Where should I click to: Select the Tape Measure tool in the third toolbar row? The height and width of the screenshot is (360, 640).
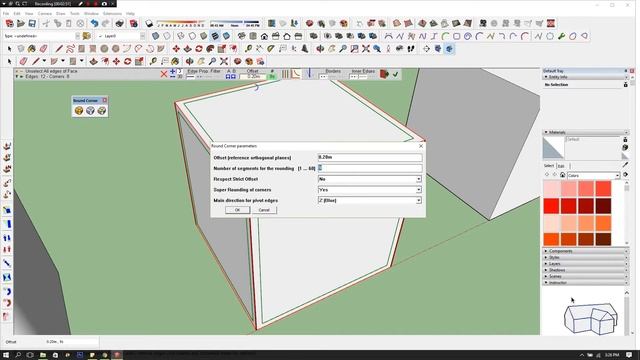pos(248,49)
